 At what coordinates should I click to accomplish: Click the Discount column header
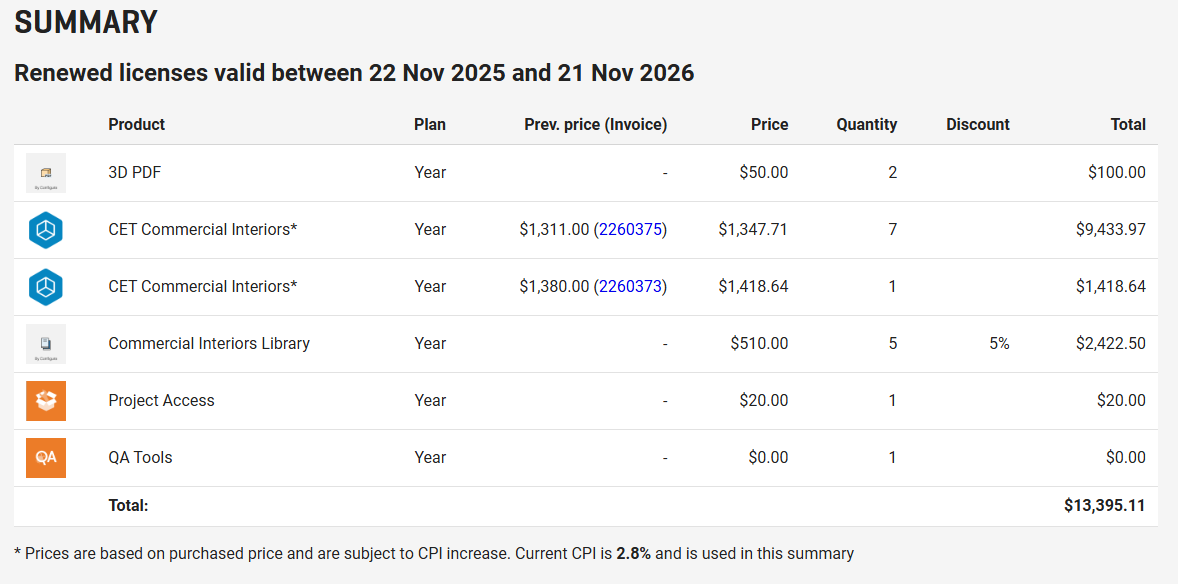click(978, 125)
